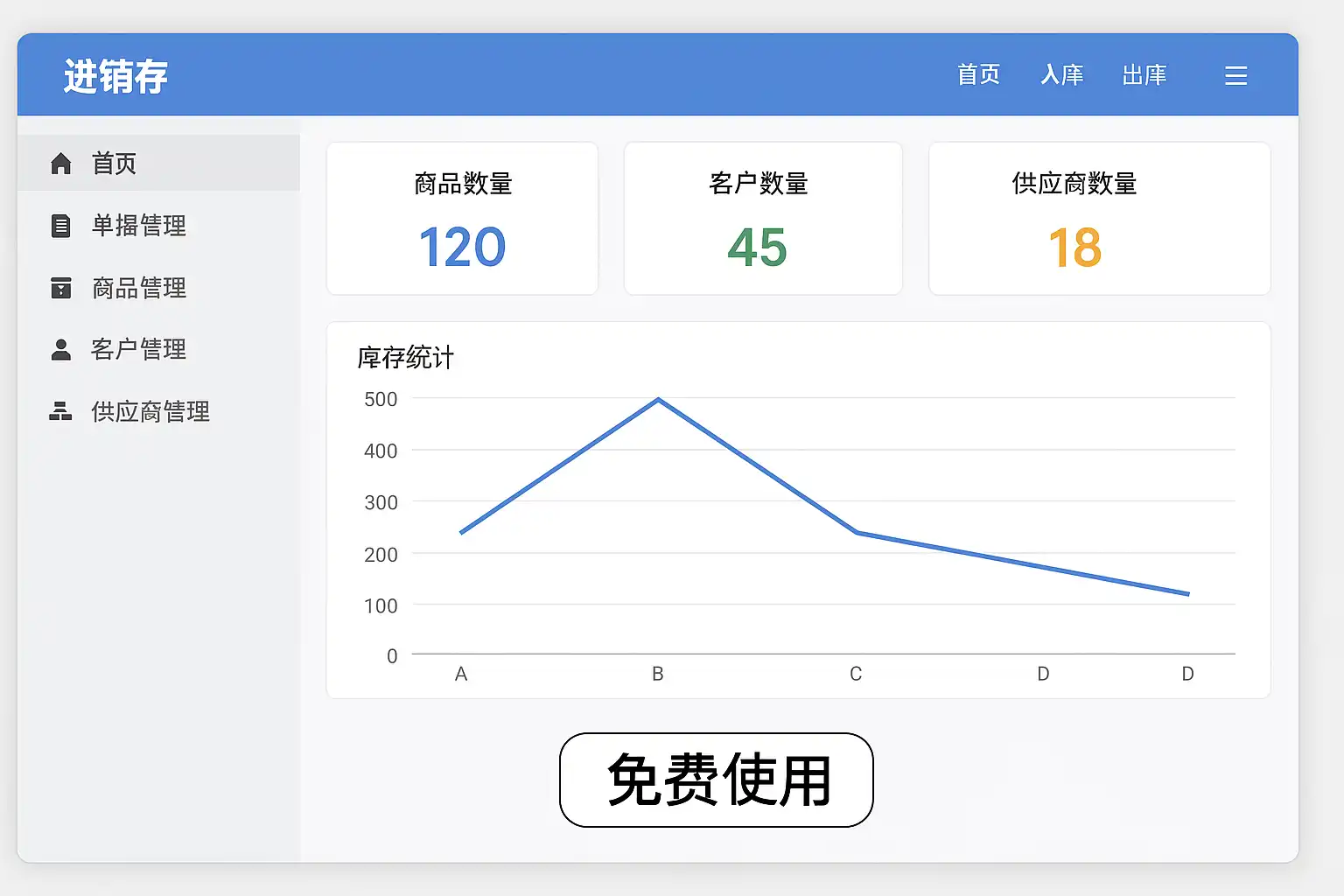Click the 进销存 logo title

point(115,76)
